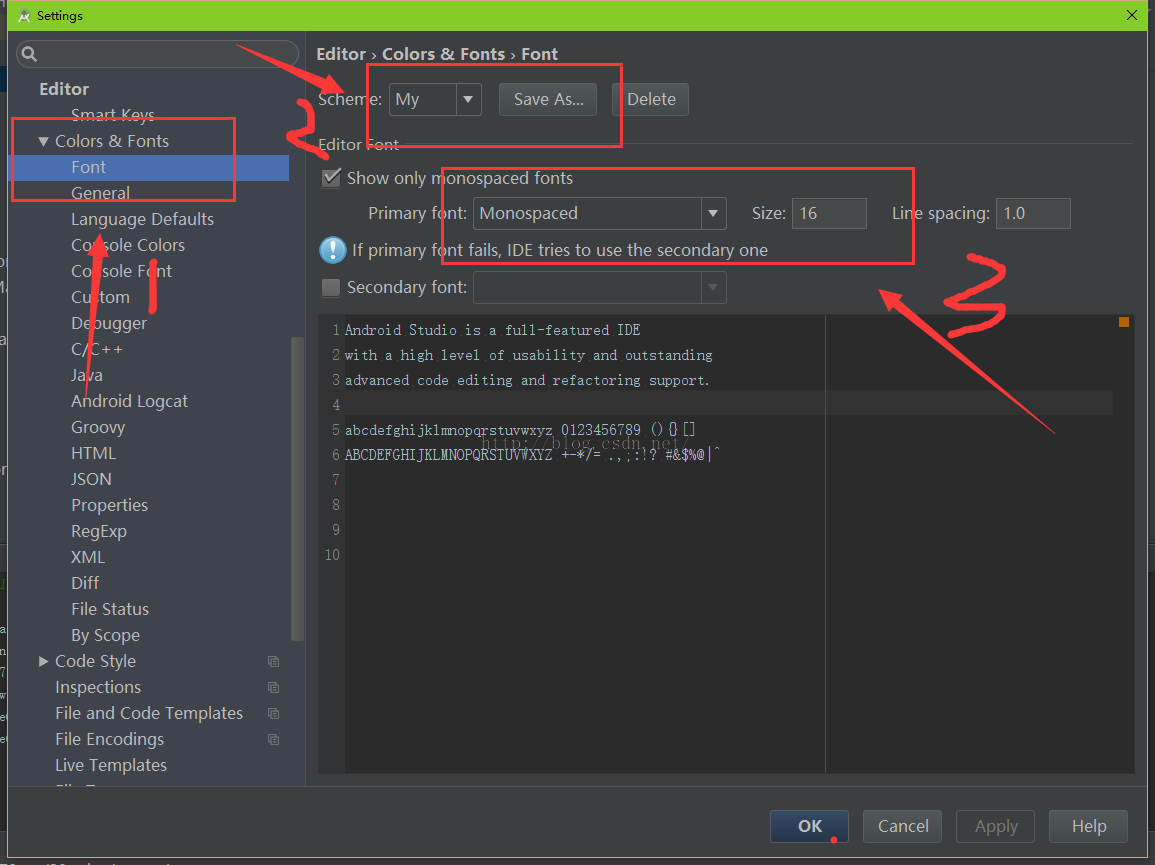The width and height of the screenshot is (1155, 865).
Task: Click the Cancel button
Action: 902,826
